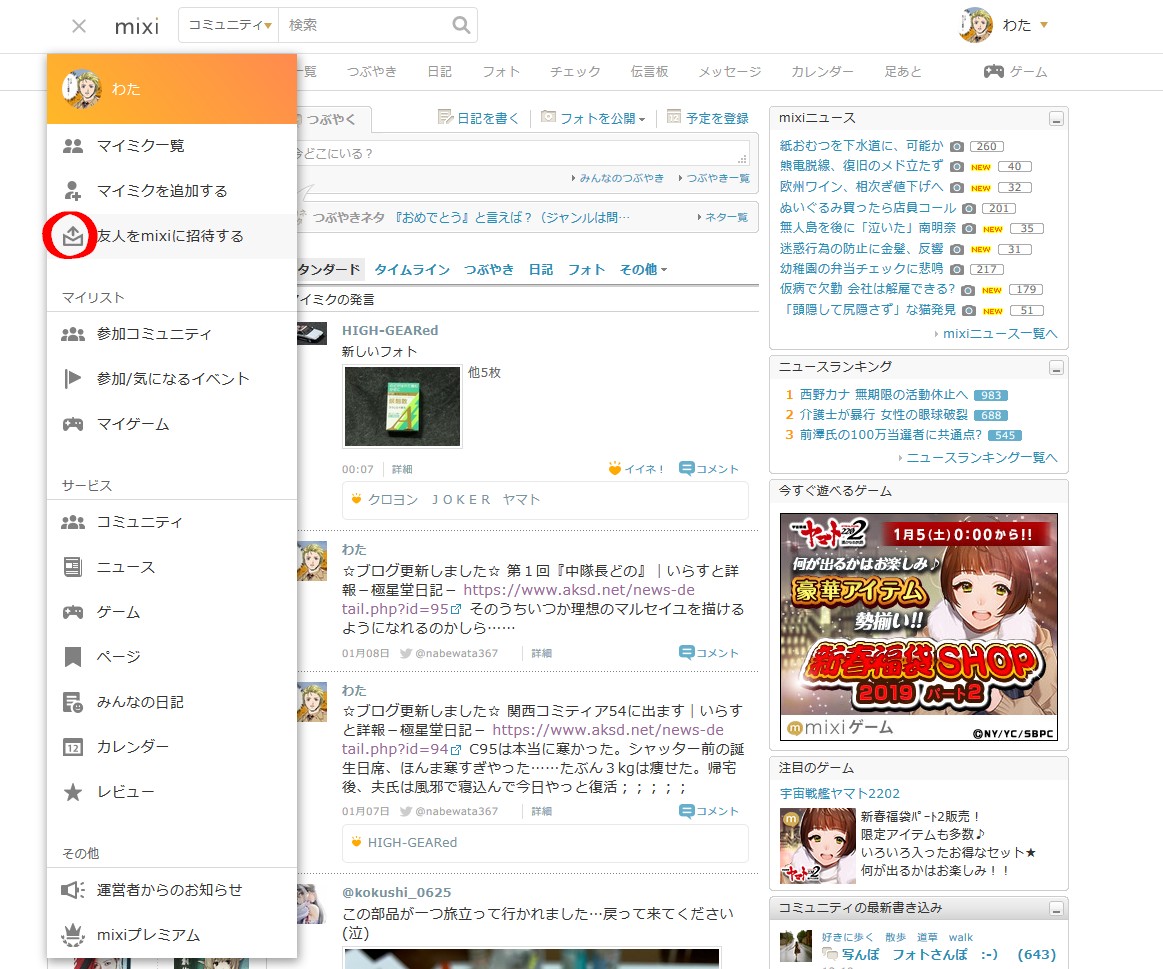Image resolution: width=1163 pixels, height=969 pixels.
Task: Click the つぶやき一覧 link
Action: coord(718,178)
